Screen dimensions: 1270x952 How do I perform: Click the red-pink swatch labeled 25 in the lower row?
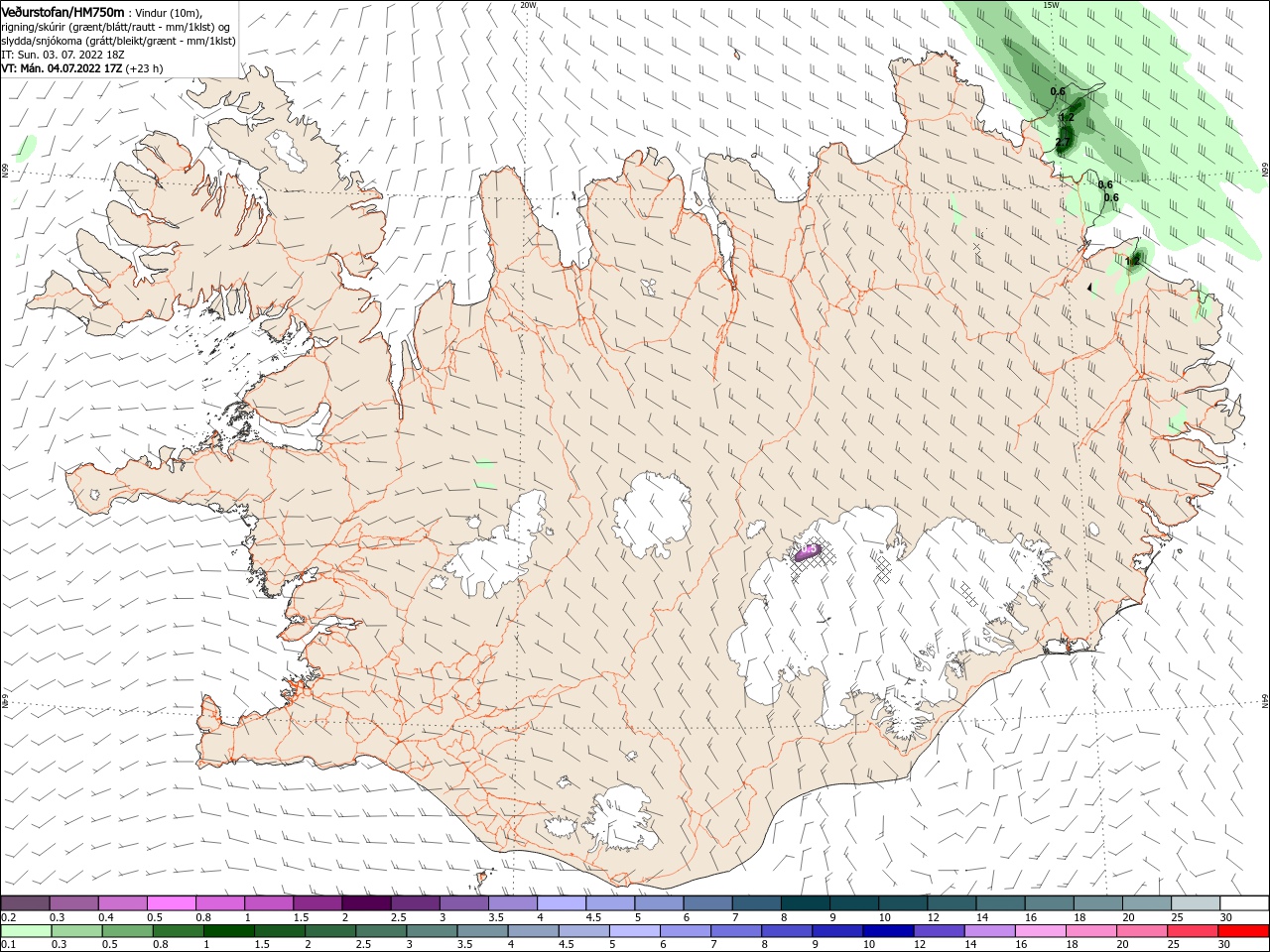[x=1192, y=931]
